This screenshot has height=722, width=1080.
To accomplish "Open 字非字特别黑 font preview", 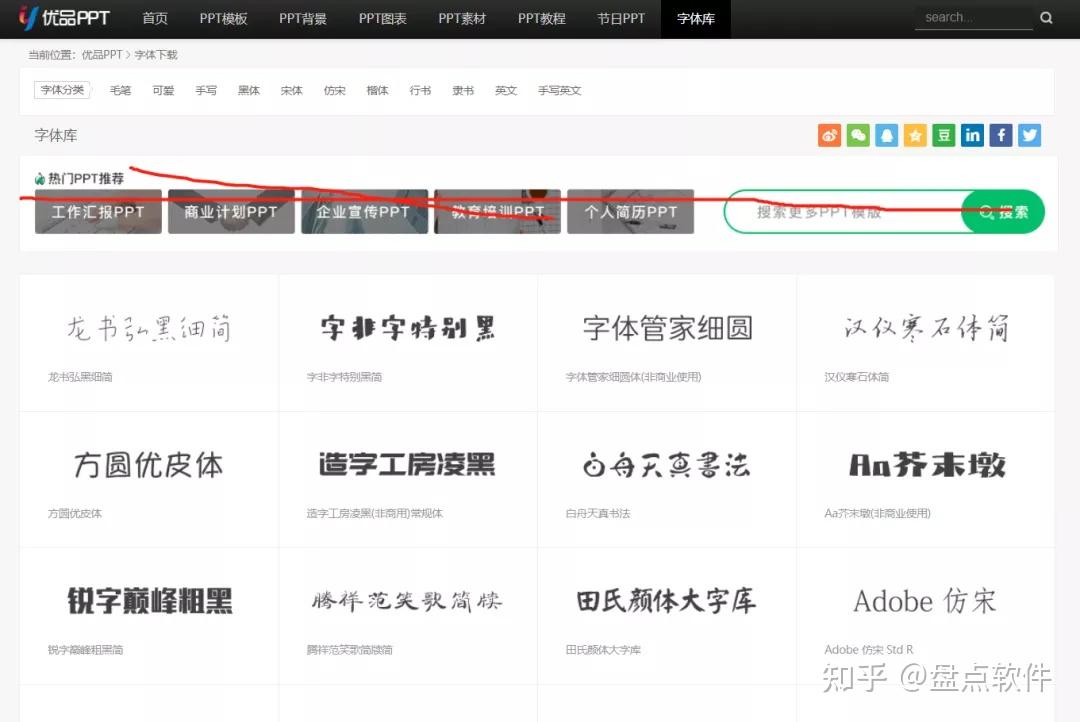I will click(408, 329).
